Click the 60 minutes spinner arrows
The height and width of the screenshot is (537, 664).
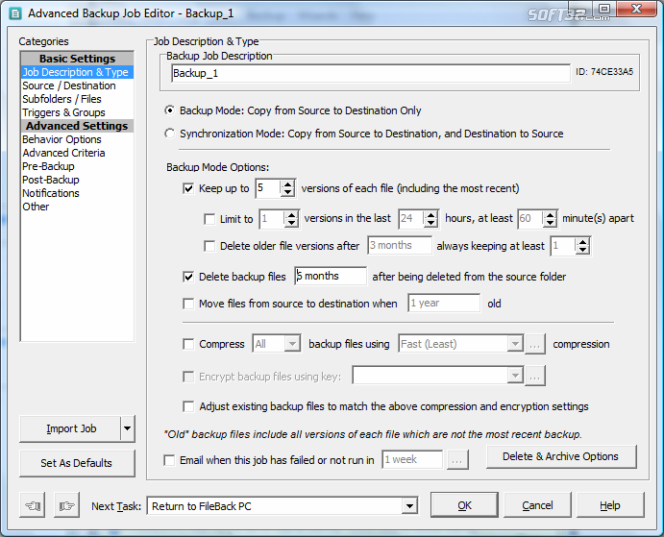(x=550, y=219)
